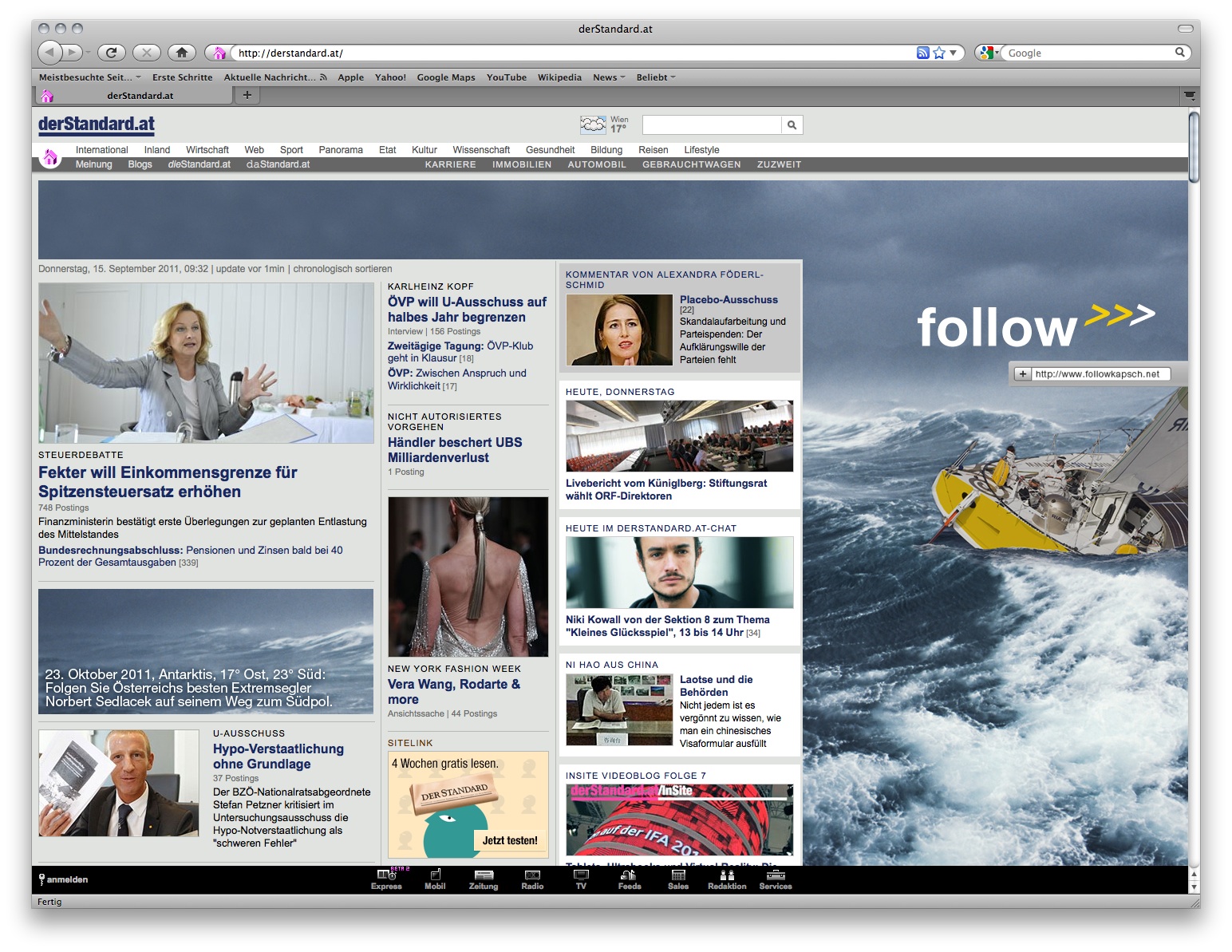The width and height of the screenshot is (1232, 952).
Task: Open the Wissenschaft section
Action: 481,150
